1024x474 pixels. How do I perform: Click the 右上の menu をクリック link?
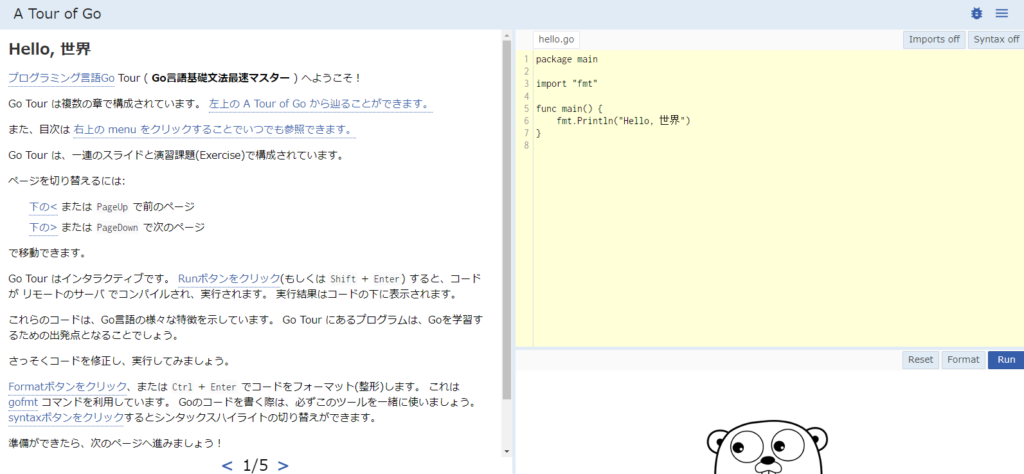[214, 130]
